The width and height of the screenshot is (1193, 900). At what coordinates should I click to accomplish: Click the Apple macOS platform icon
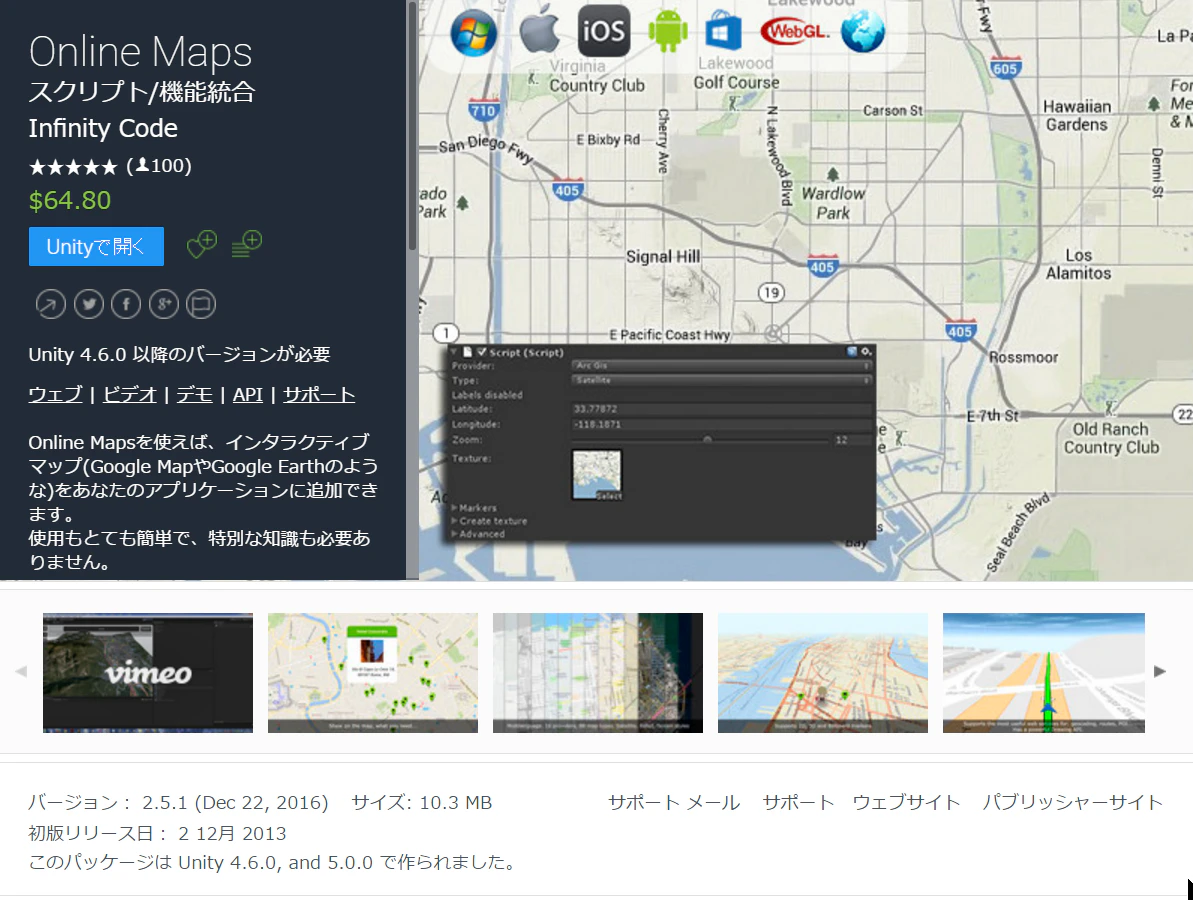click(x=539, y=30)
